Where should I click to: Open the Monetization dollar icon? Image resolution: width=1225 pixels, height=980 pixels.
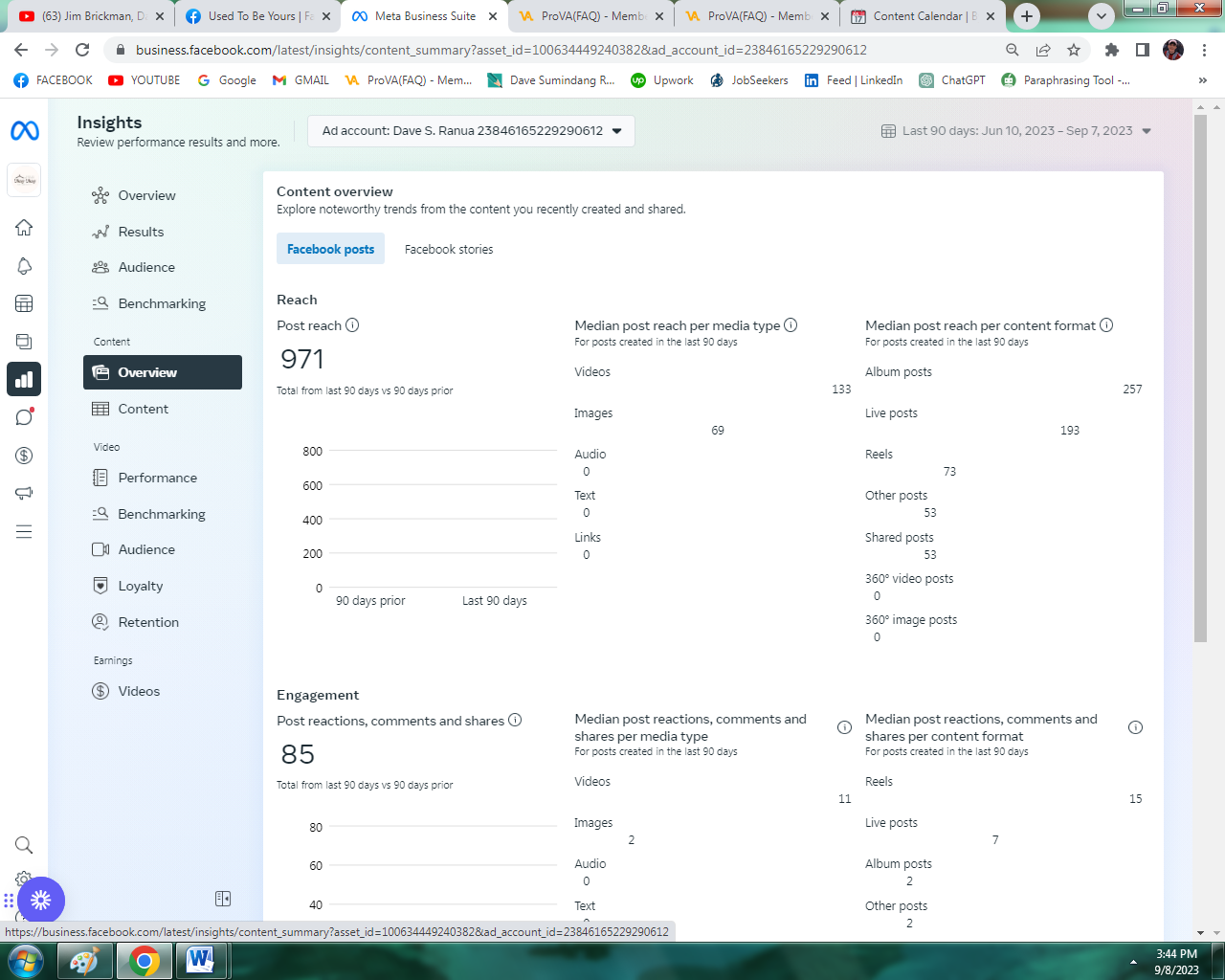pyautogui.click(x=24, y=455)
